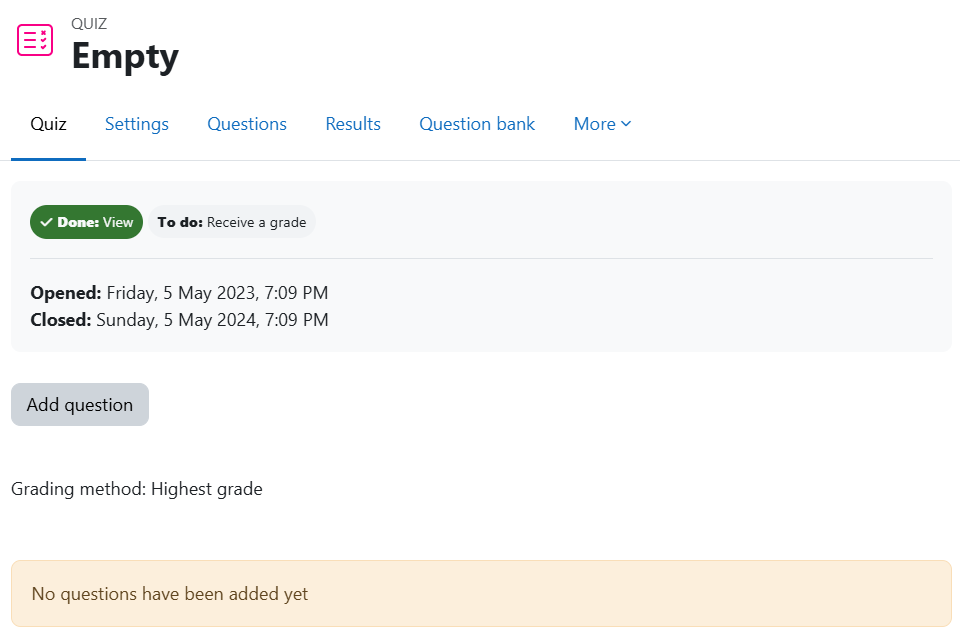Open the Results tab

click(x=353, y=124)
